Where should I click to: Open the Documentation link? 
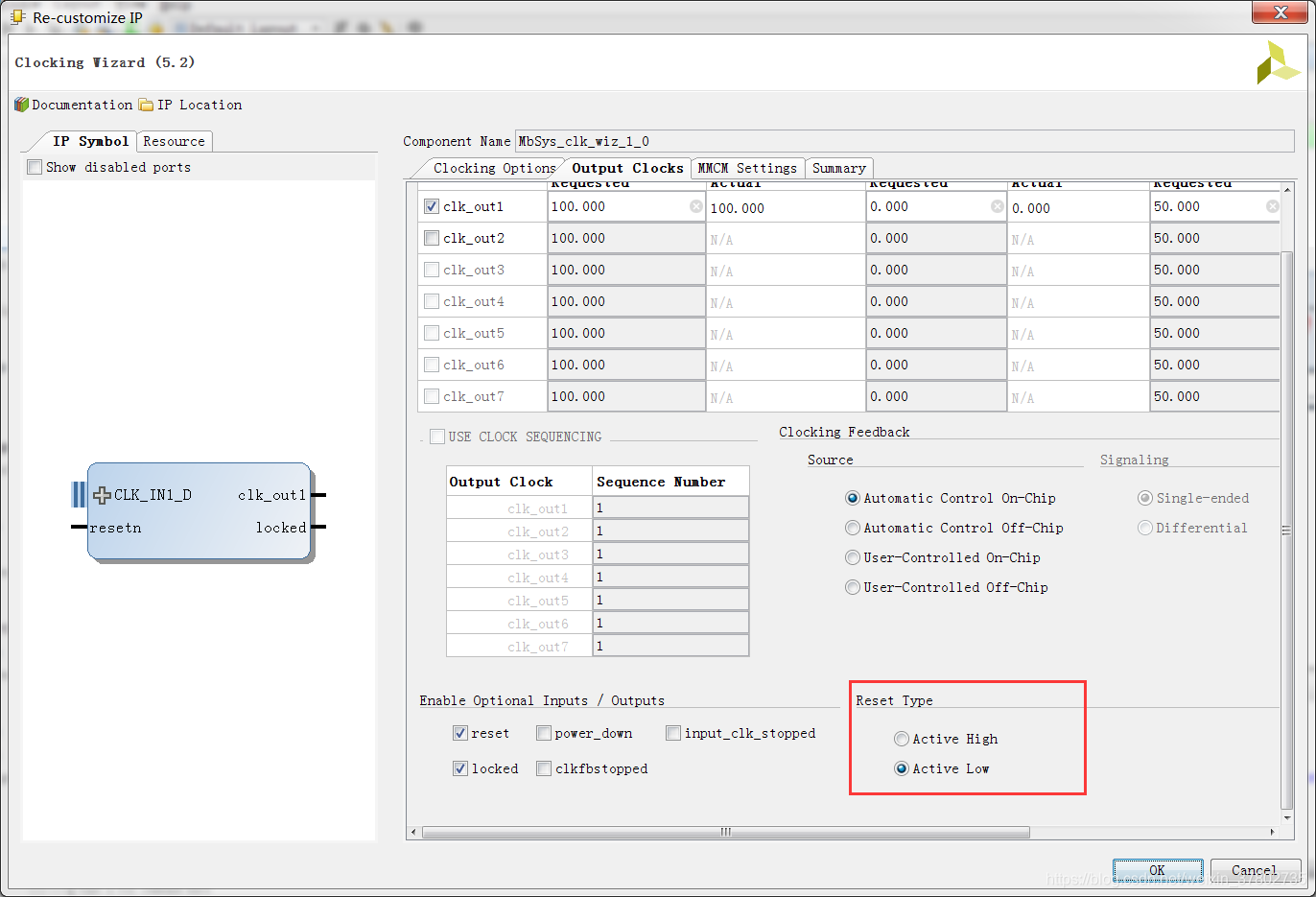[82, 105]
